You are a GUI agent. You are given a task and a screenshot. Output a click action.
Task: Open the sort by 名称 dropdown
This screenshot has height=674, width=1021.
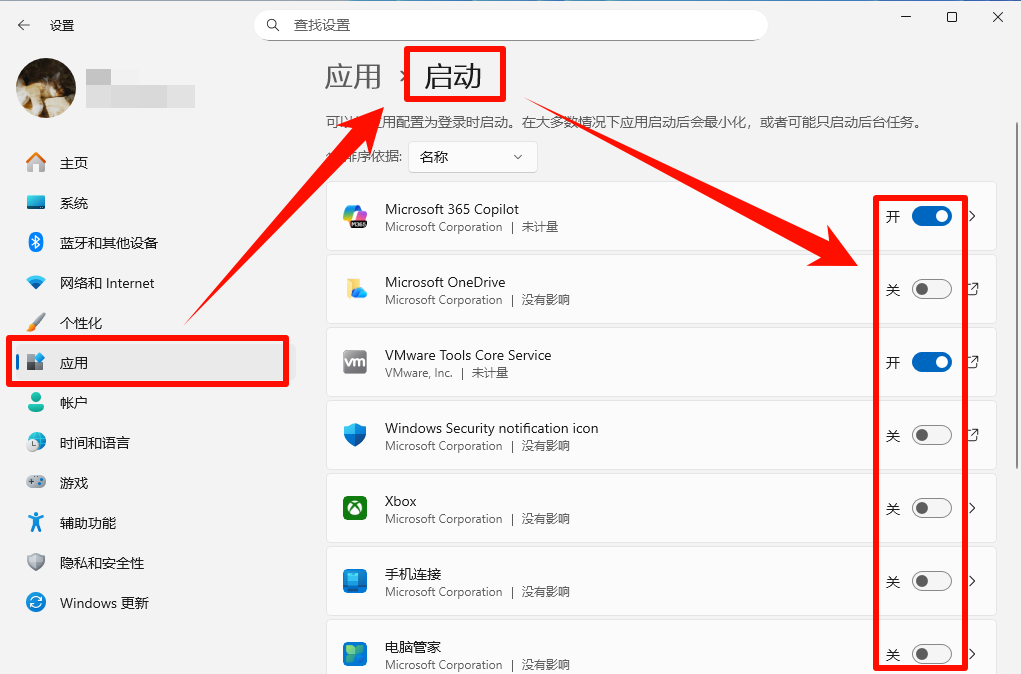tap(472, 157)
